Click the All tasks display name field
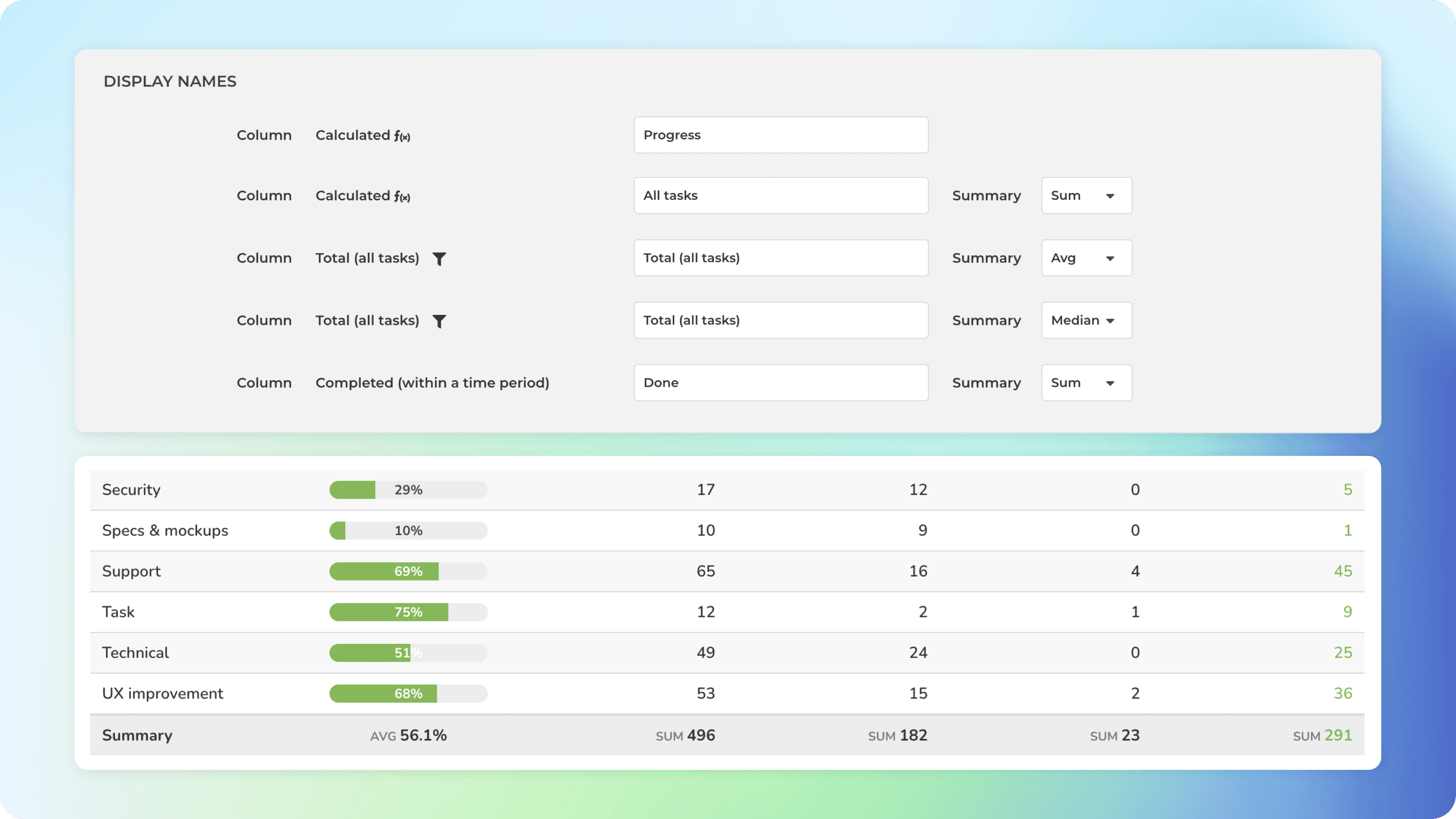Viewport: 1456px width, 819px height. coord(780,196)
